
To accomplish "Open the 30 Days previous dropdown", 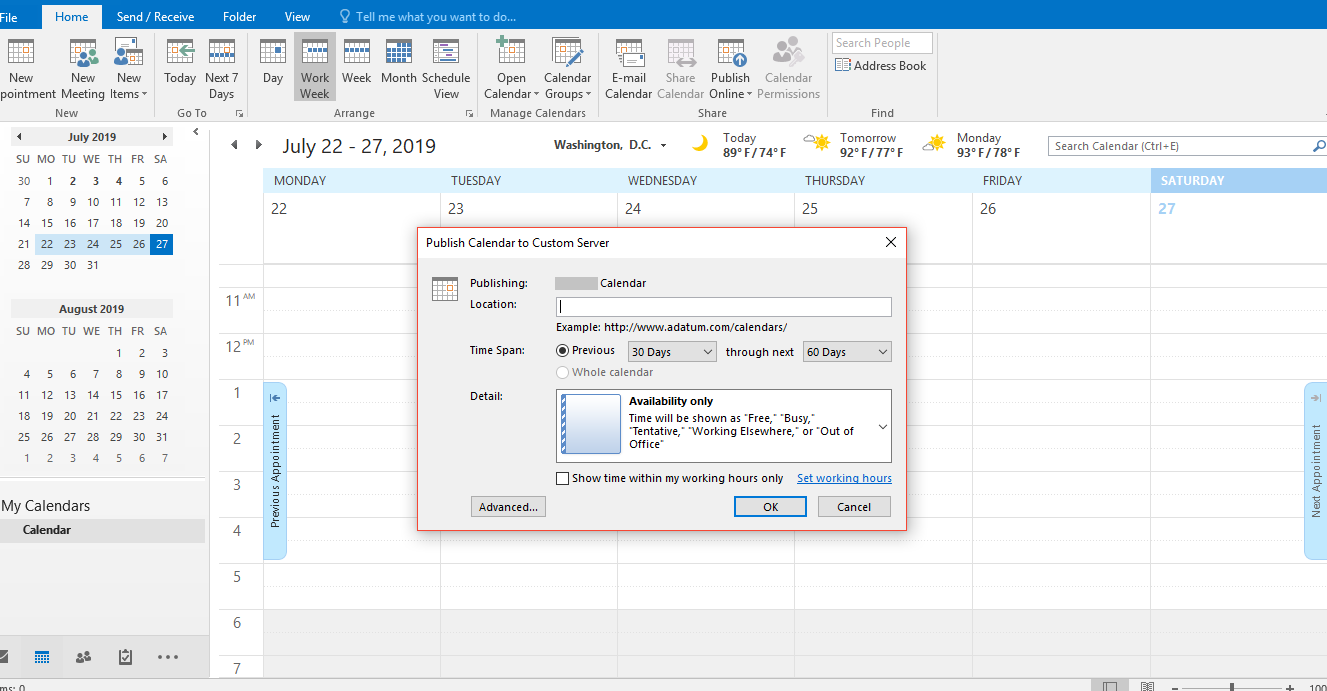I will 672,352.
